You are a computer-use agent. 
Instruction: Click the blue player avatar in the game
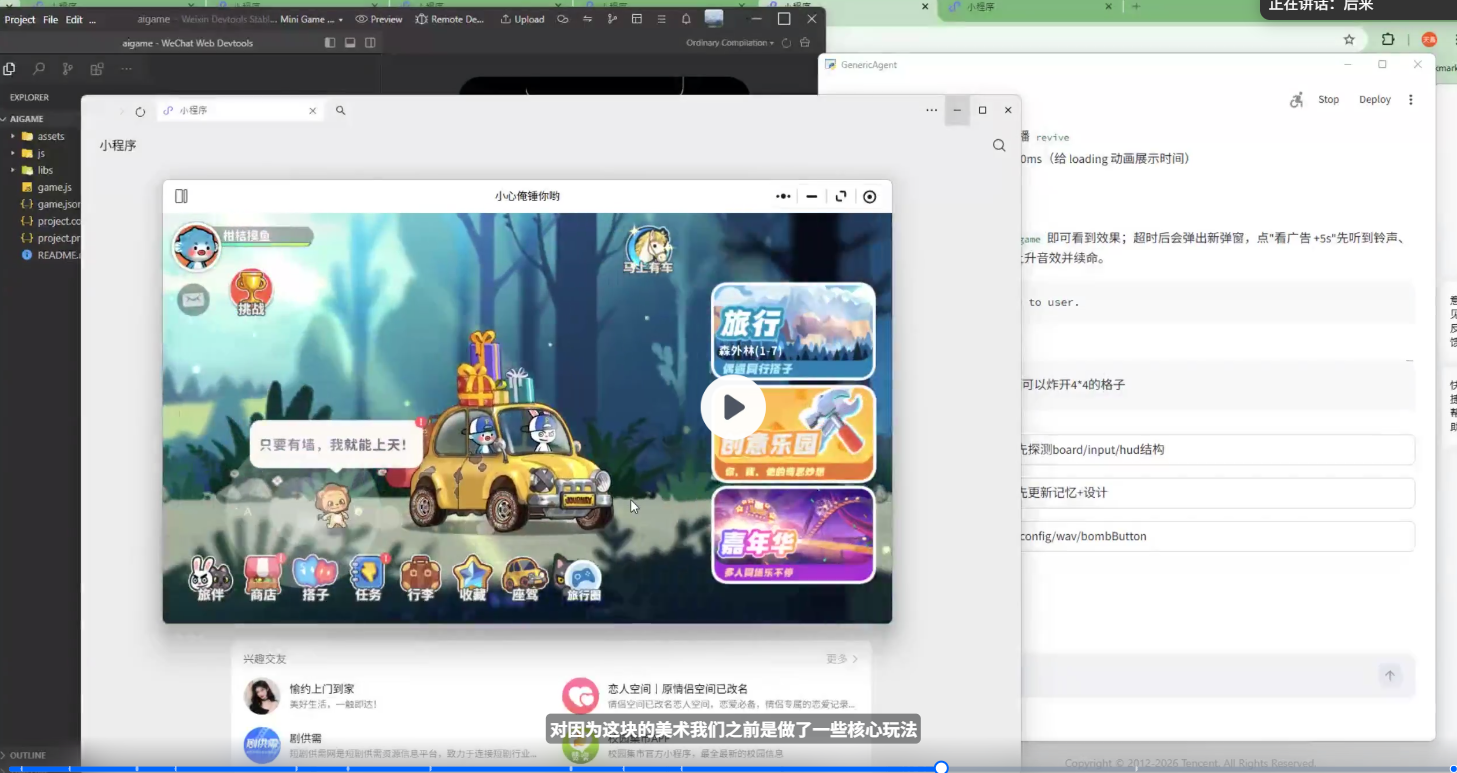(x=196, y=247)
